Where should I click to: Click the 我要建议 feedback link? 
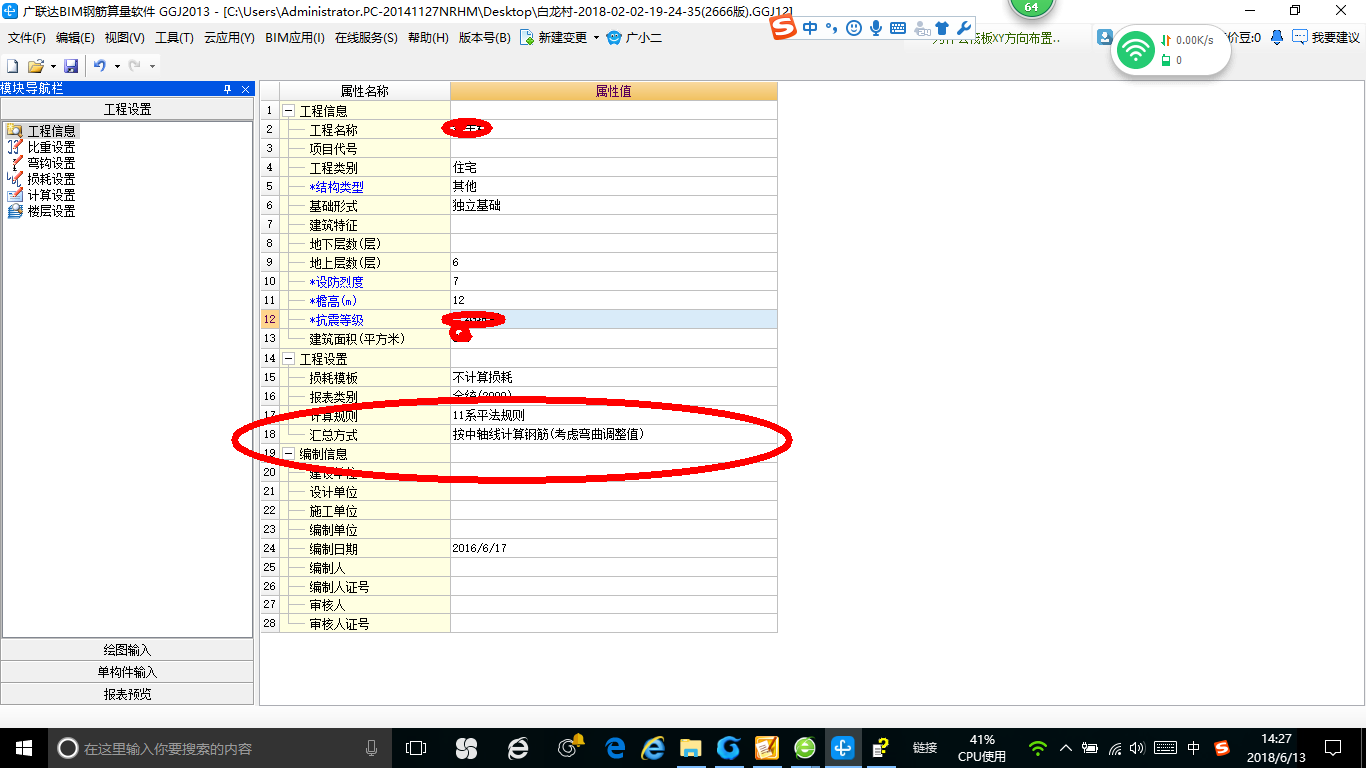coord(1326,38)
